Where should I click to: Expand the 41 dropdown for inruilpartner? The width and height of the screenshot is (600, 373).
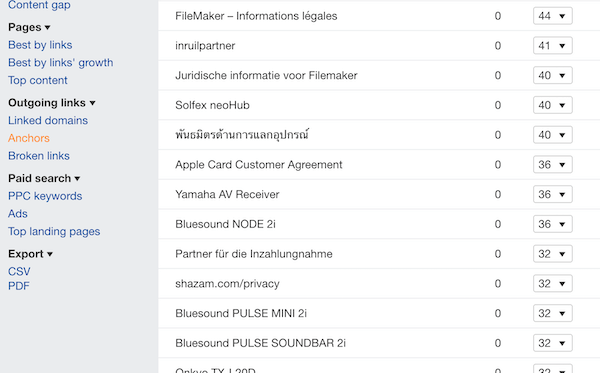point(553,46)
